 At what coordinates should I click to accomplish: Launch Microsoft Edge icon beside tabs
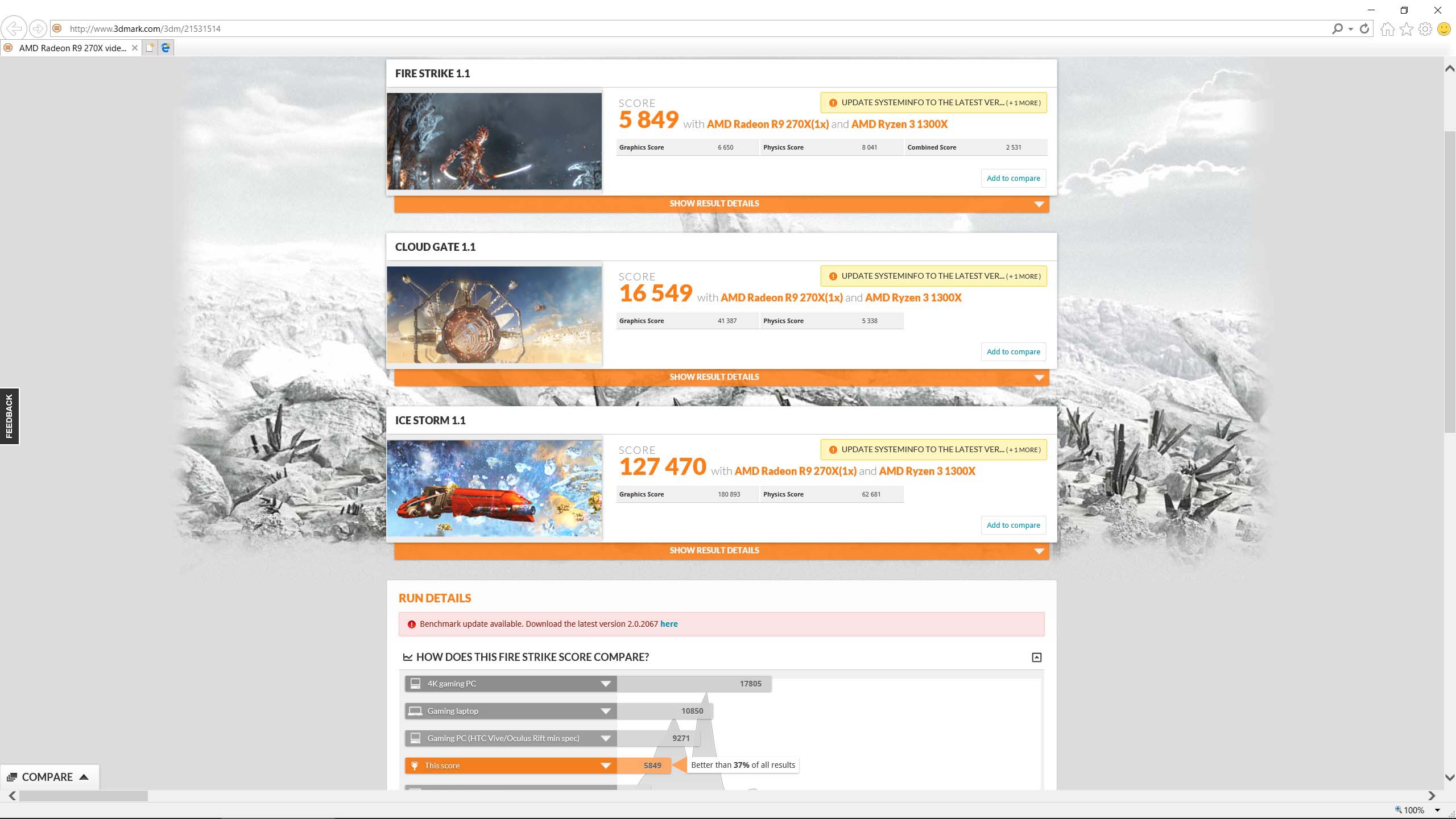166,48
